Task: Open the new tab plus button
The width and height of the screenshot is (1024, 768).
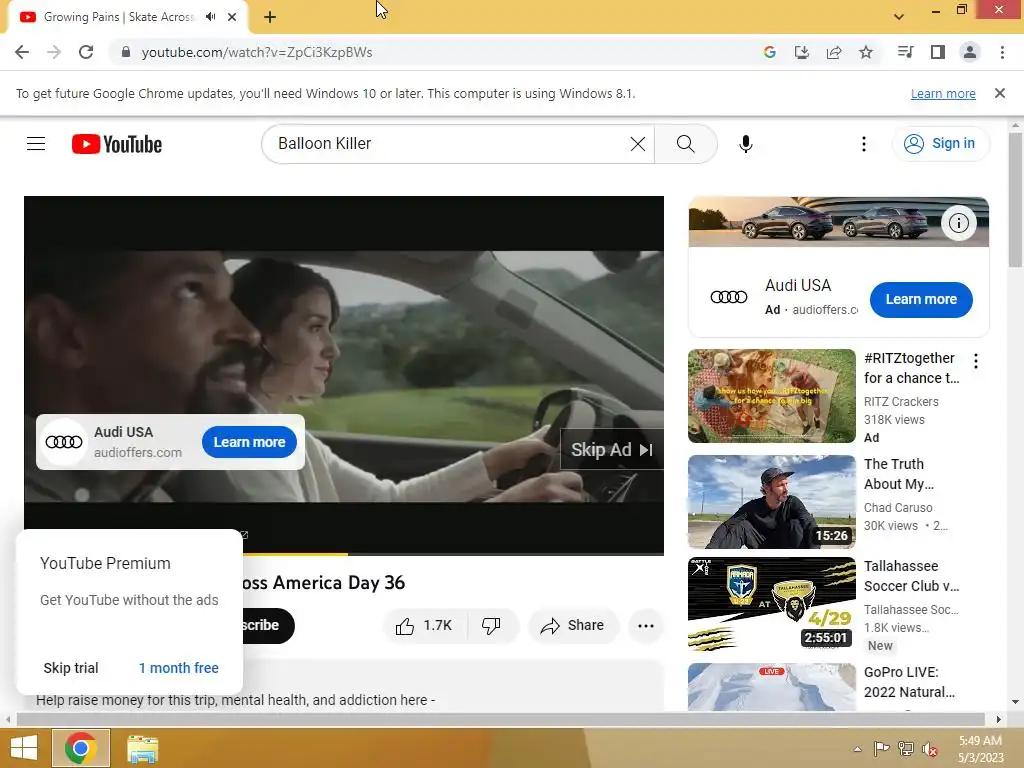Action: tap(270, 17)
